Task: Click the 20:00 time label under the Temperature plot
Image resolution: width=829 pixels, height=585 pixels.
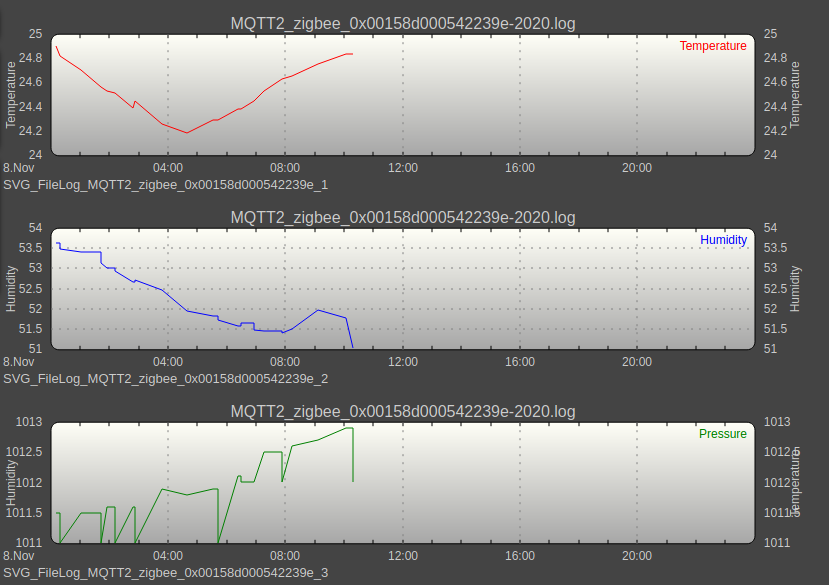Action: (x=637, y=168)
